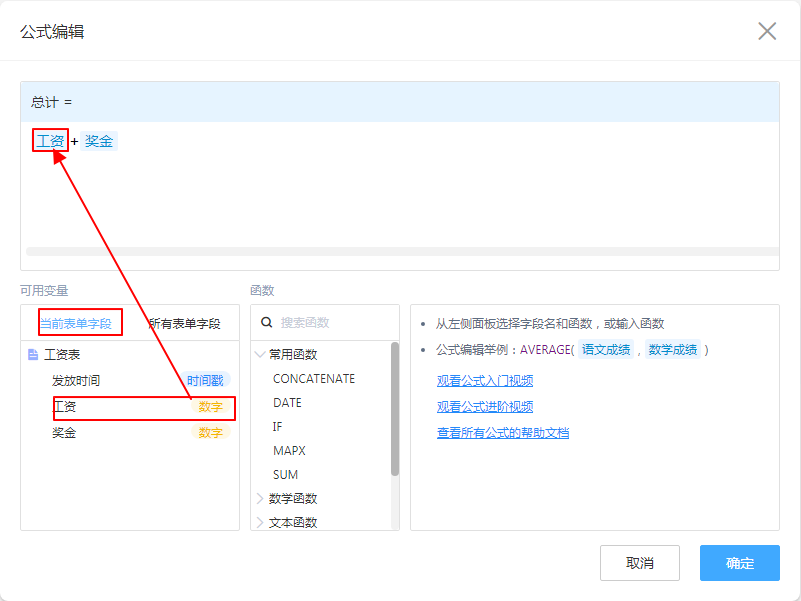Insert the MAPX function

pos(289,451)
